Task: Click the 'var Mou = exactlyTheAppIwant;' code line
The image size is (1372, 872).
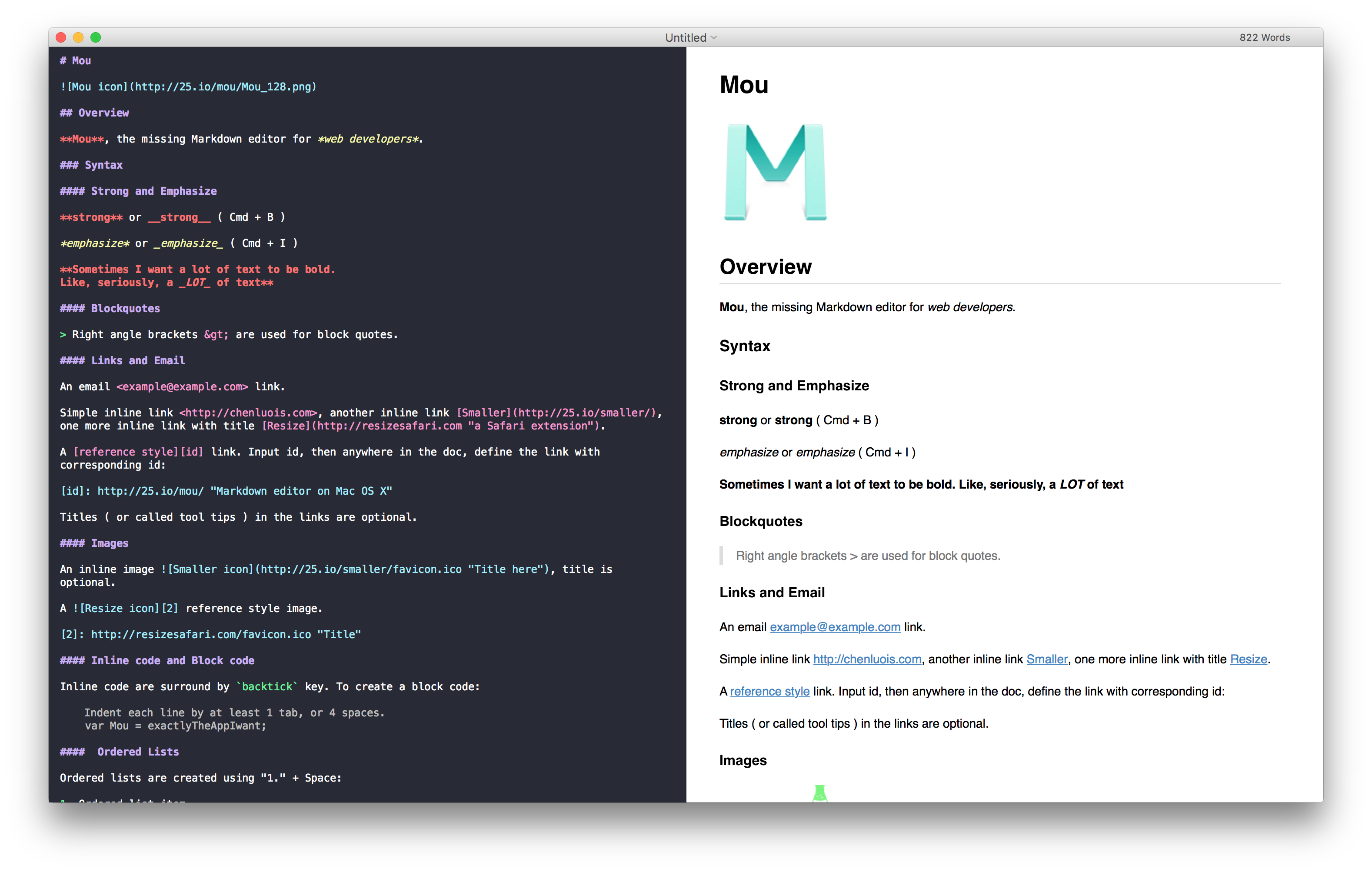Action: click(x=176, y=726)
